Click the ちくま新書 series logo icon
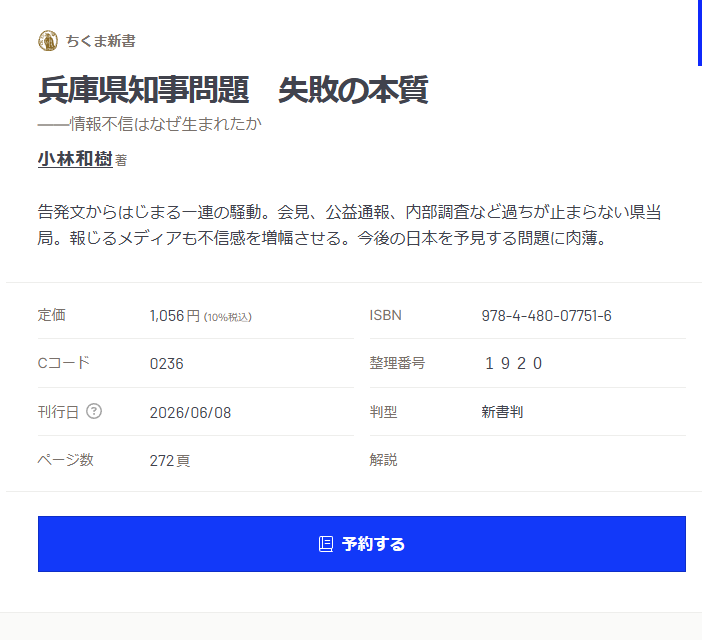The image size is (702, 640). point(48,41)
